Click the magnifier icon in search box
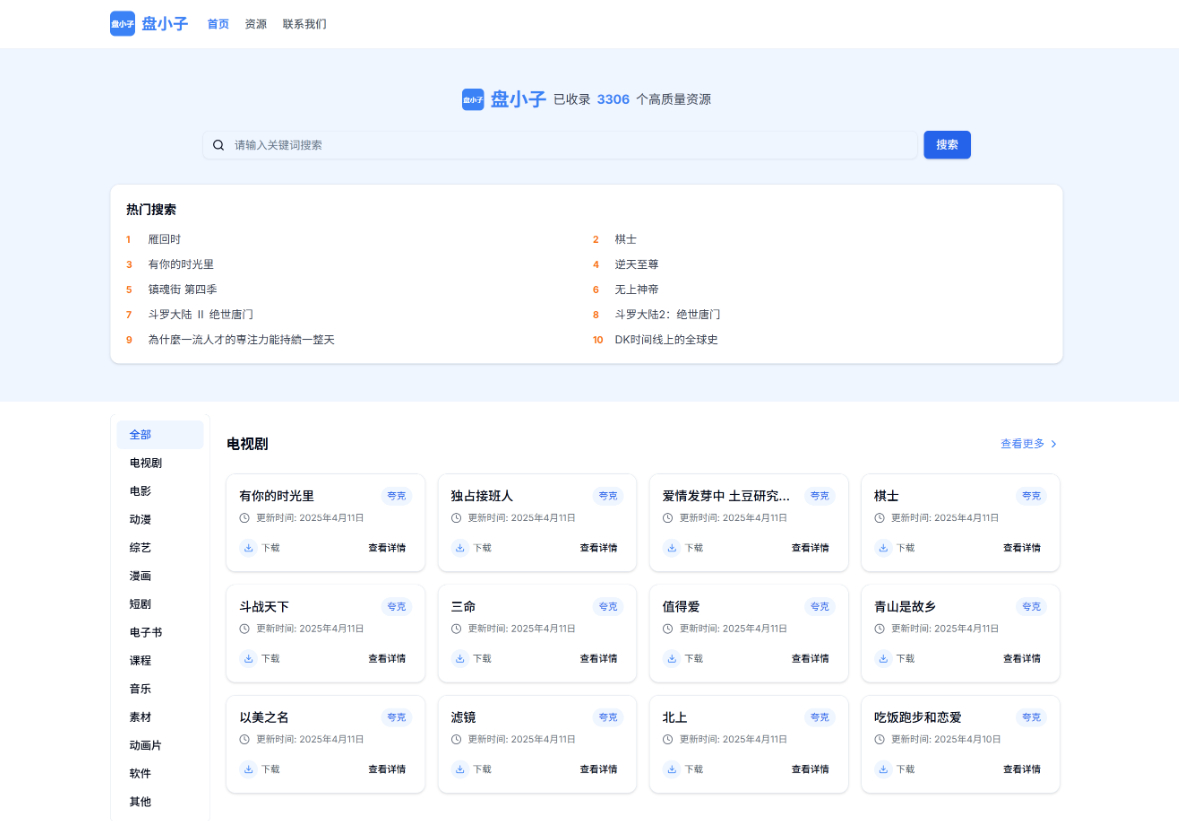1179x821 pixels. pos(218,144)
